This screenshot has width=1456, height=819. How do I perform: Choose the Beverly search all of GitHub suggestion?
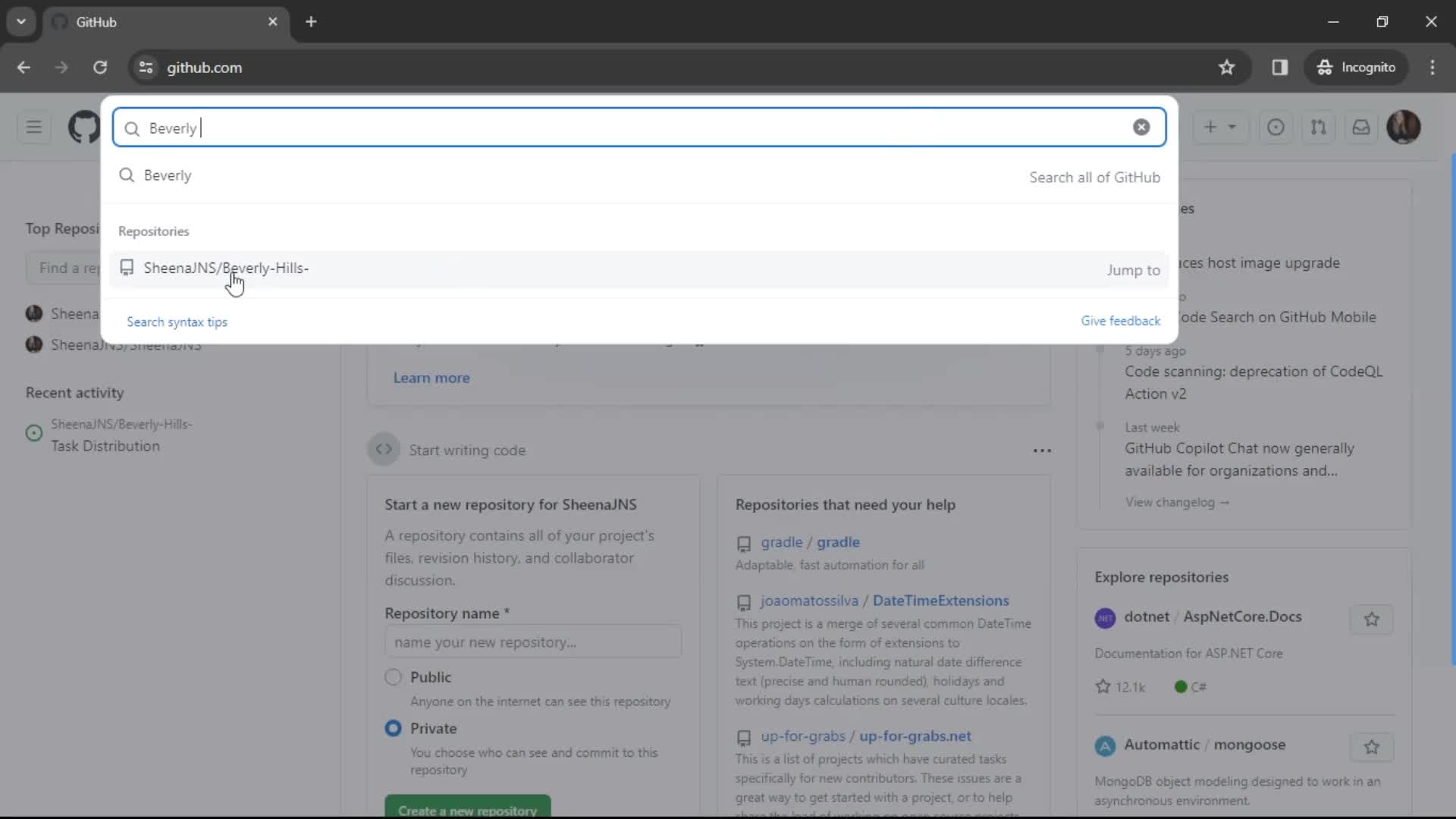[639, 176]
